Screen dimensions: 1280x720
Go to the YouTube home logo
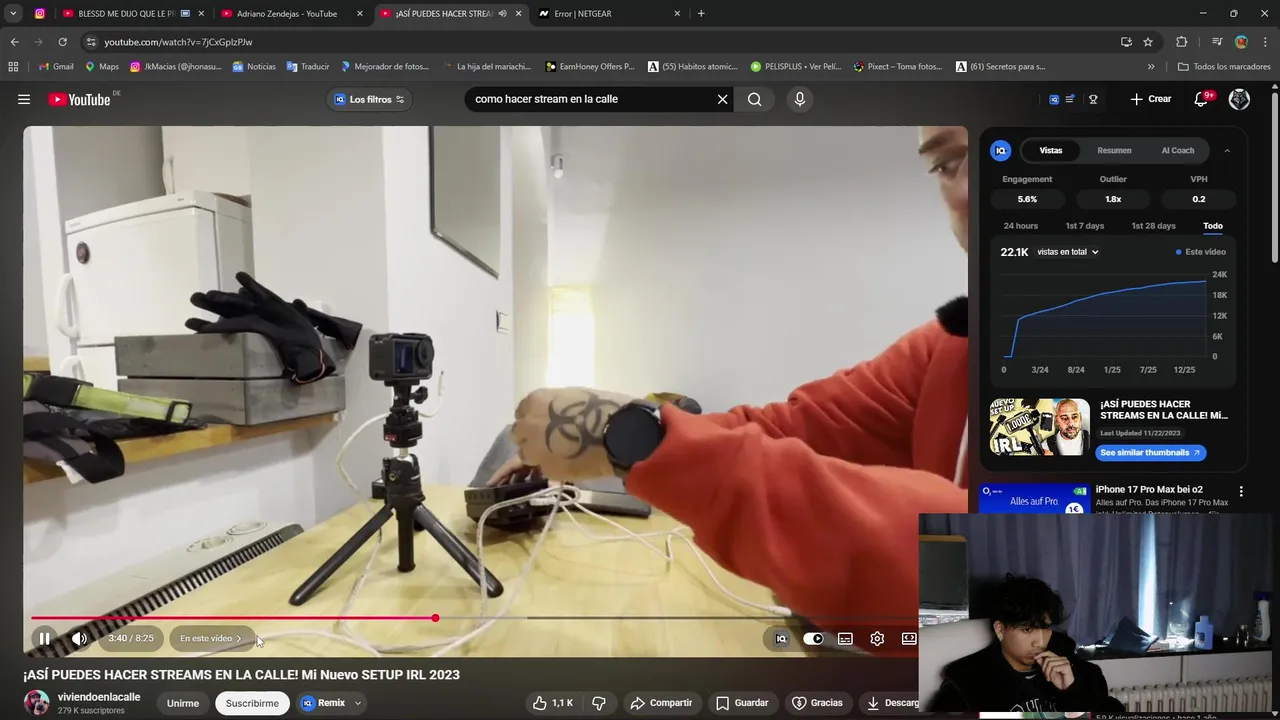click(x=79, y=99)
